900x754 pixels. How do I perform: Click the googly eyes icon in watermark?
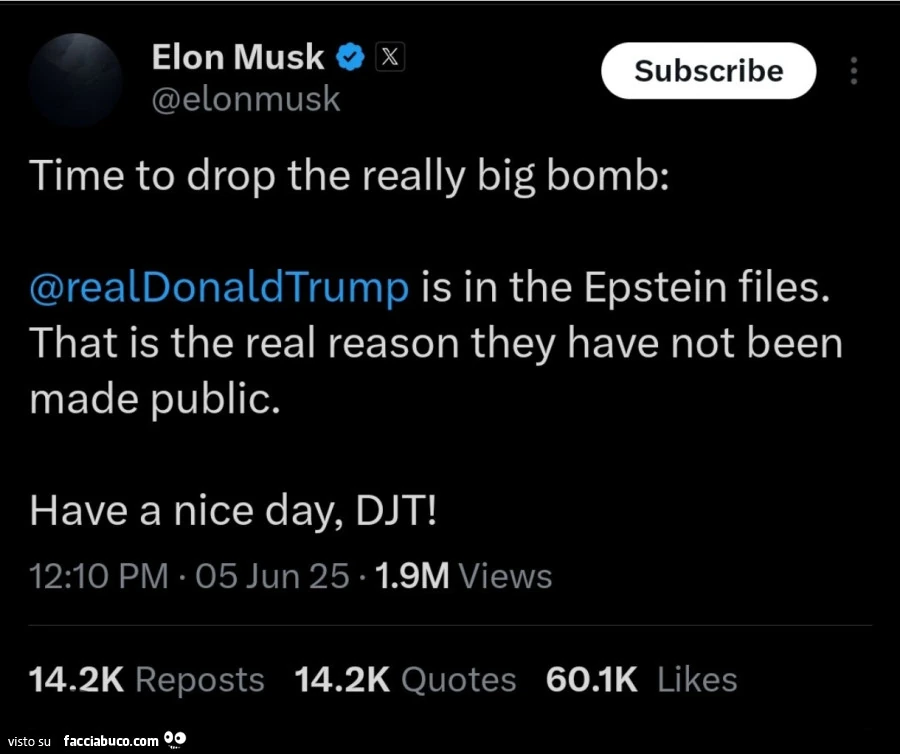point(174,738)
